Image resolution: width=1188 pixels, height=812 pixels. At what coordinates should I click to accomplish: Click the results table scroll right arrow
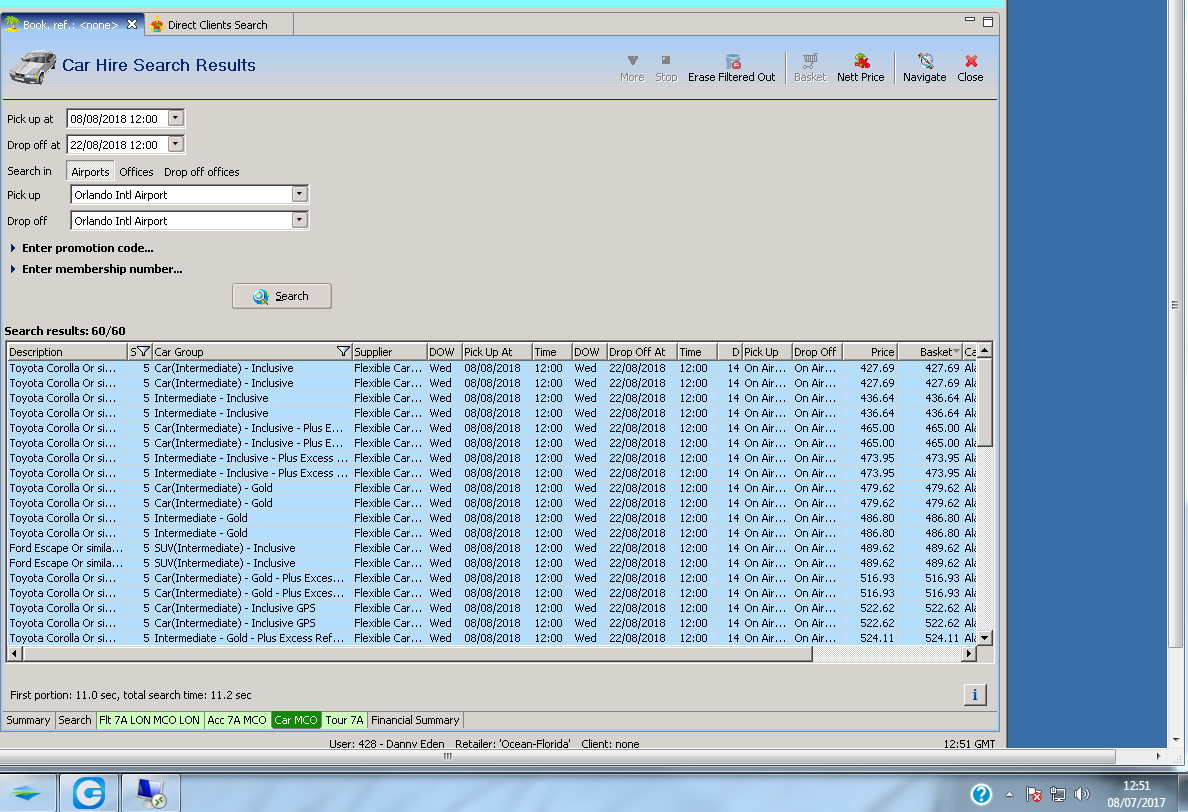969,654
